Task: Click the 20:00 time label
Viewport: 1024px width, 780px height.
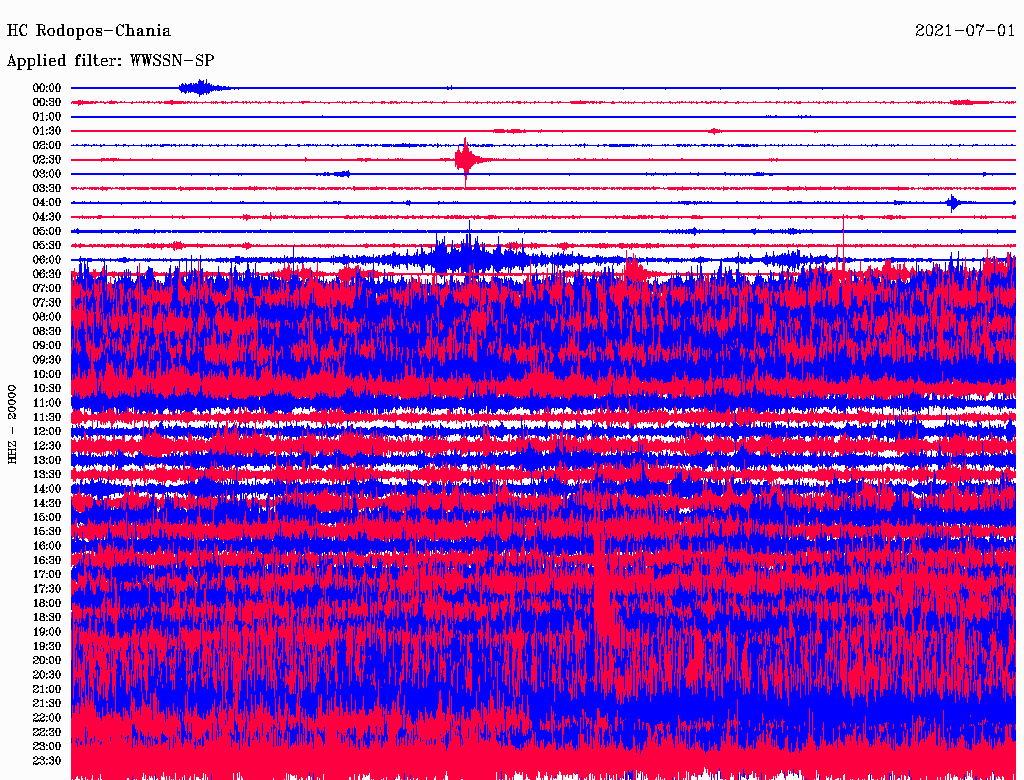Action: pyautogui.click(x=47, y=660)
